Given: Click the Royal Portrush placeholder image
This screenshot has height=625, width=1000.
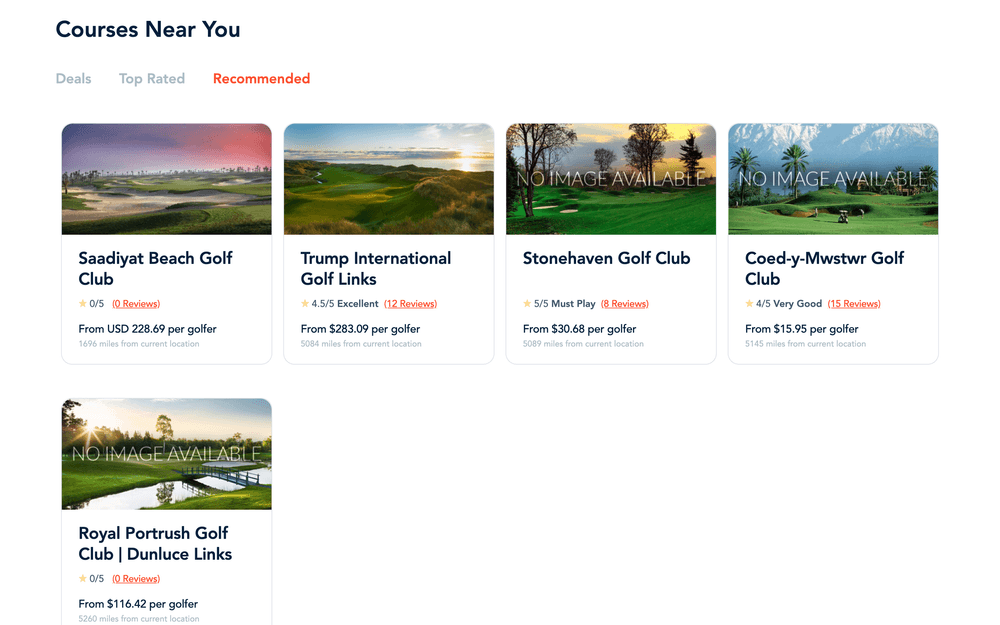Looking at the screenshot, I should pyautogui.click(x=166, y=454).
